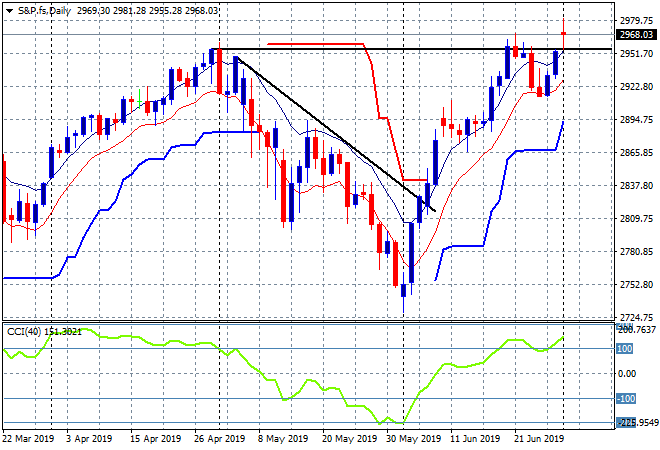Screen dimensions: 660x450
Task: Click the 26 Apr 2019 date label
Action: pyautogui.click(x=219, y=439)
